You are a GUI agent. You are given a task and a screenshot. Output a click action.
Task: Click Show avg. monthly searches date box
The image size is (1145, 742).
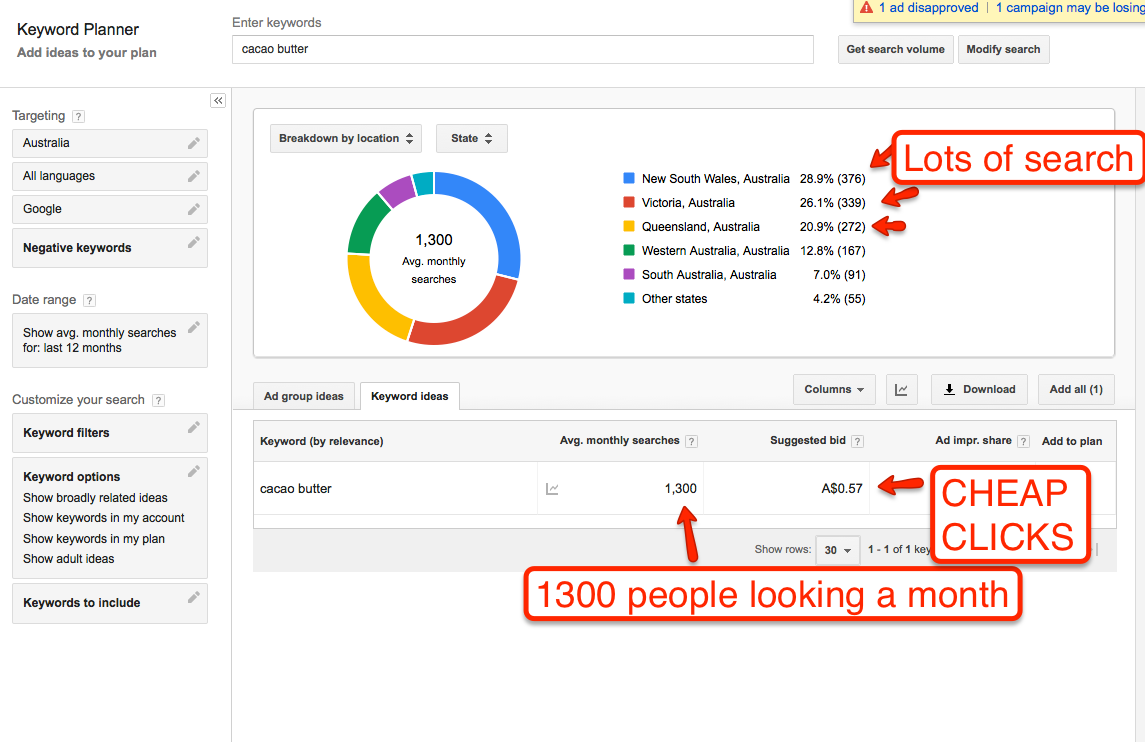(x=110, y=340)
